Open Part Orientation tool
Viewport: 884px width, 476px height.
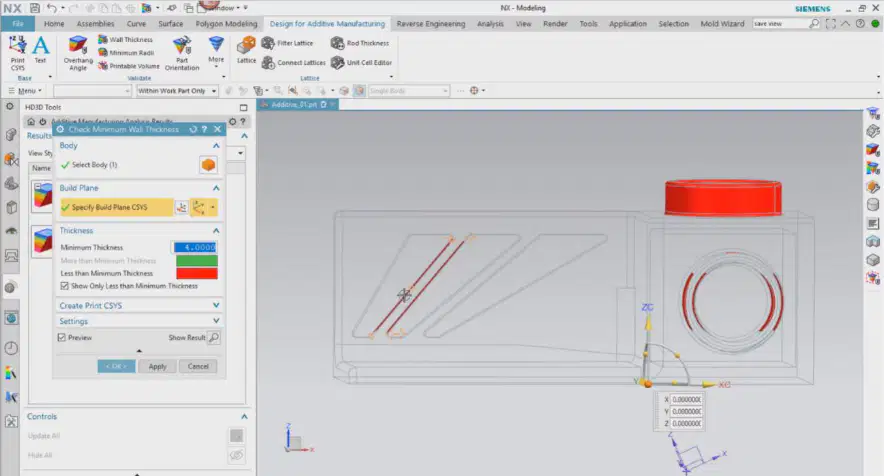[182, 53]
